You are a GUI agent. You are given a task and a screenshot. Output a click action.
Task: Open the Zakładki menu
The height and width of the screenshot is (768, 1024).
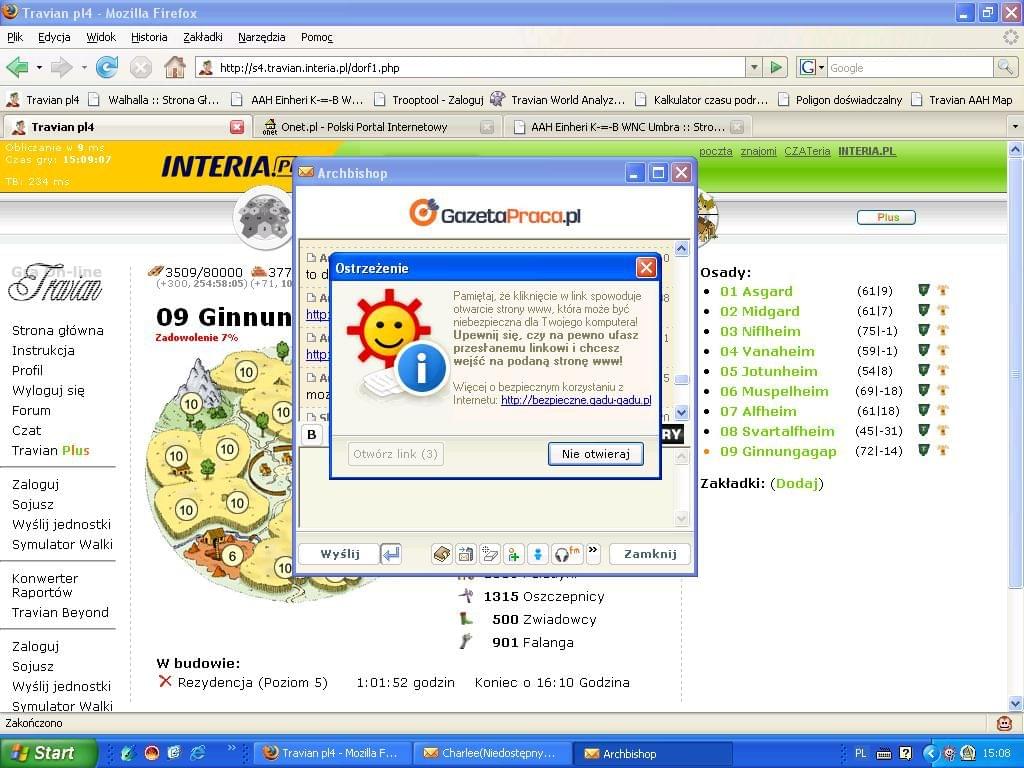202,37
